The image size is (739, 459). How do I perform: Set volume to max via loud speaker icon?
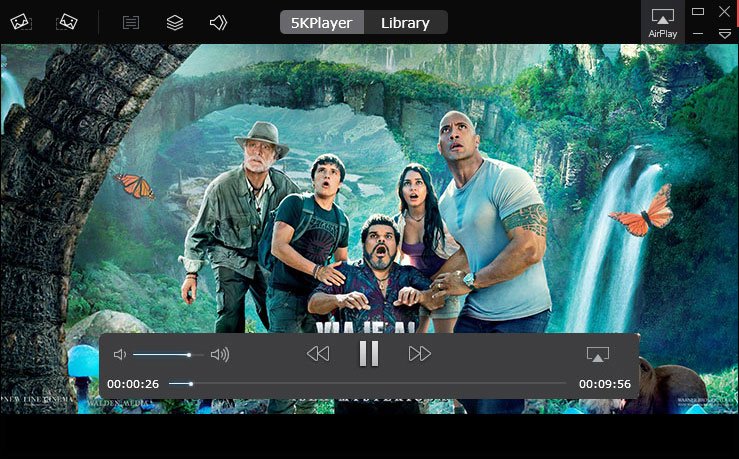[x=220, y=354]
